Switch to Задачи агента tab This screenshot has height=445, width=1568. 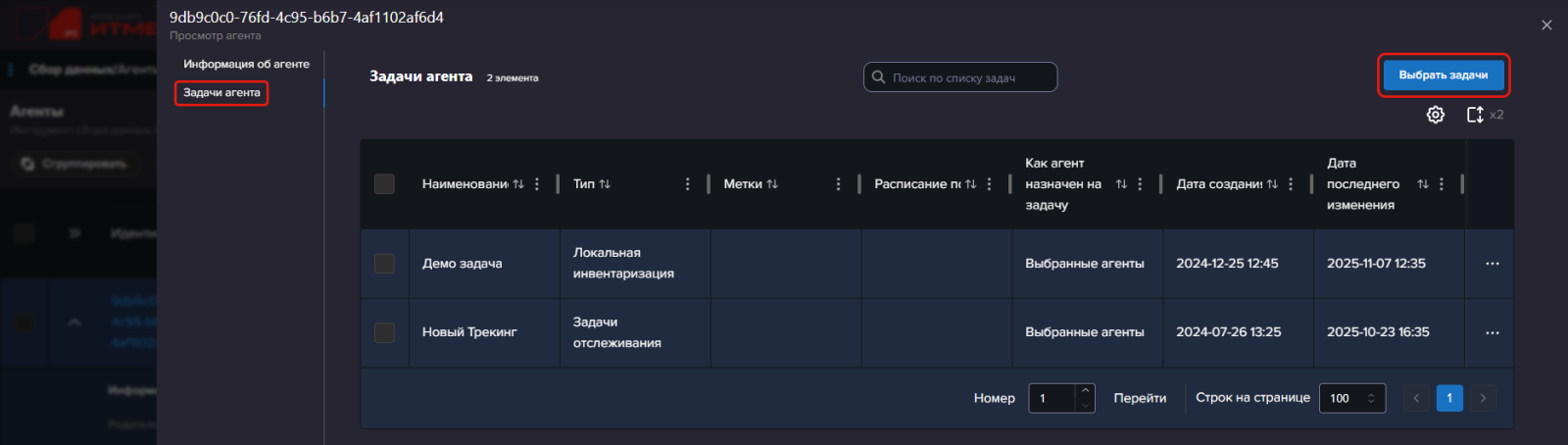click(221, 93)
